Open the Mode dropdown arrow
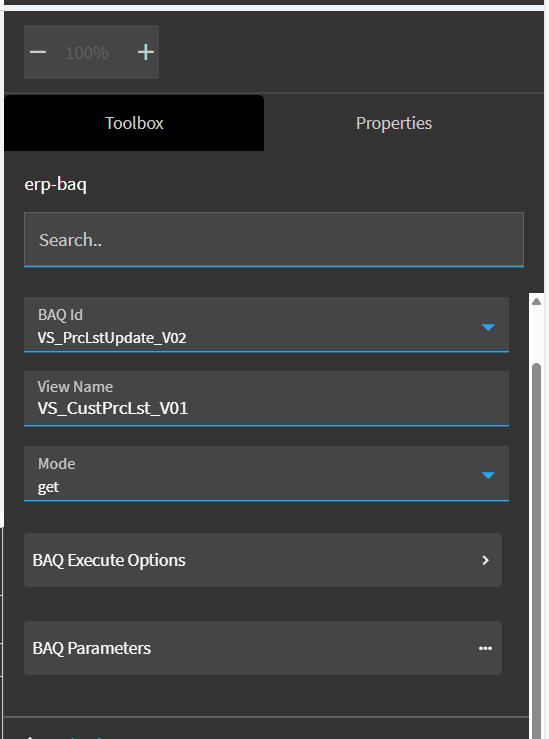This screenshot has width=549, height=739. click(488, 475)
